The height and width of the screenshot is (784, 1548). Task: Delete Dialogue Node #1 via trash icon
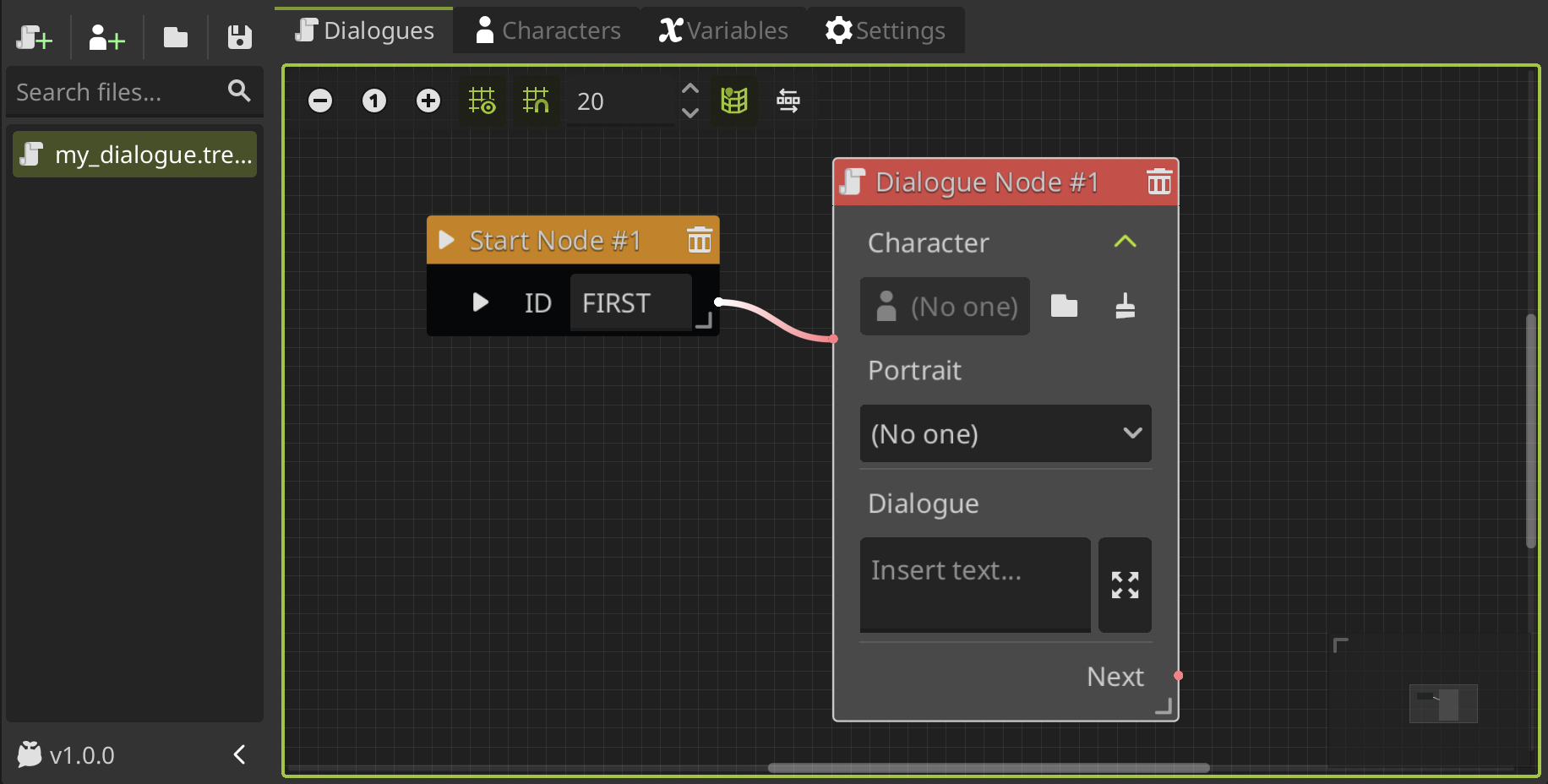point(1158,182)
